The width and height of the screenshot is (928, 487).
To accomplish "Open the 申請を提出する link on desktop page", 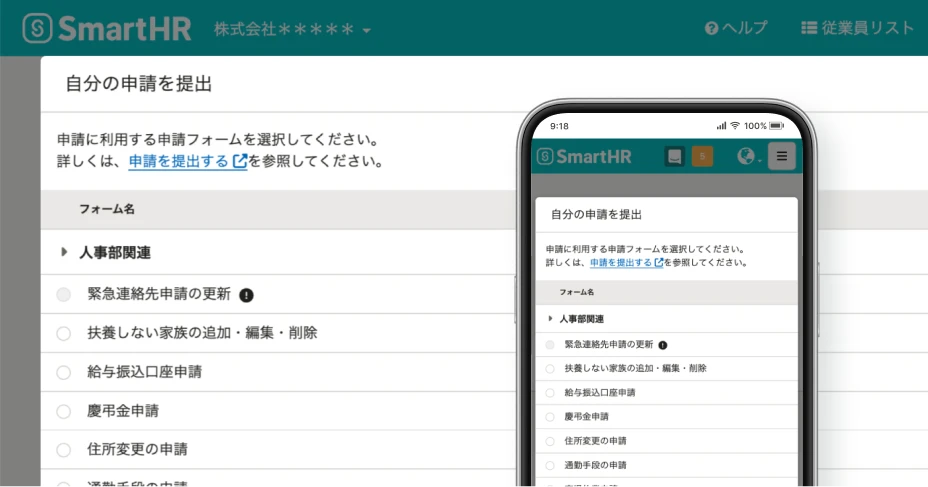I will (x=188, y=162).
